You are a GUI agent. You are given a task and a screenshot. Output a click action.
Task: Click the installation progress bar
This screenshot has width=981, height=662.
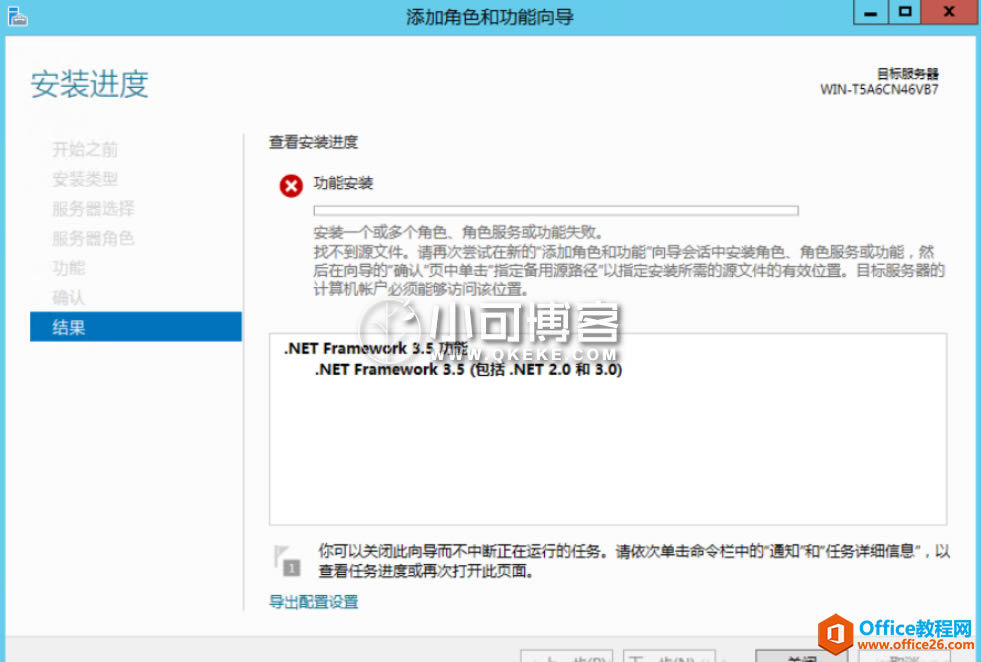[x=556, y=210]
